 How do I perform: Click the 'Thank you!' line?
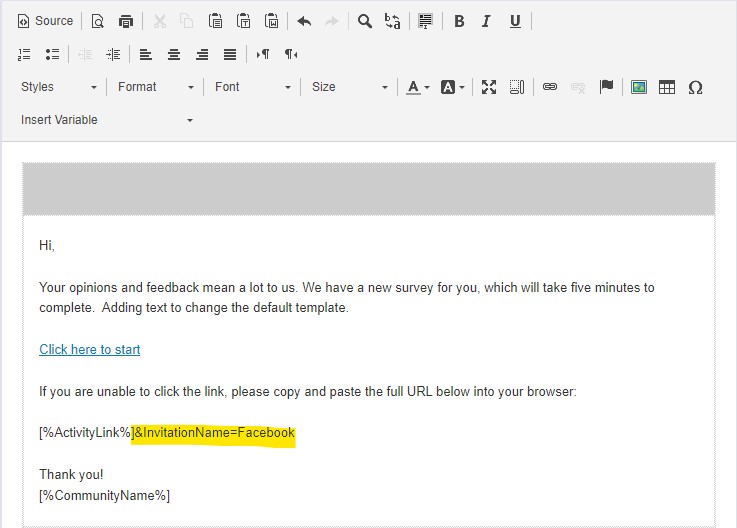pos(71,474)
